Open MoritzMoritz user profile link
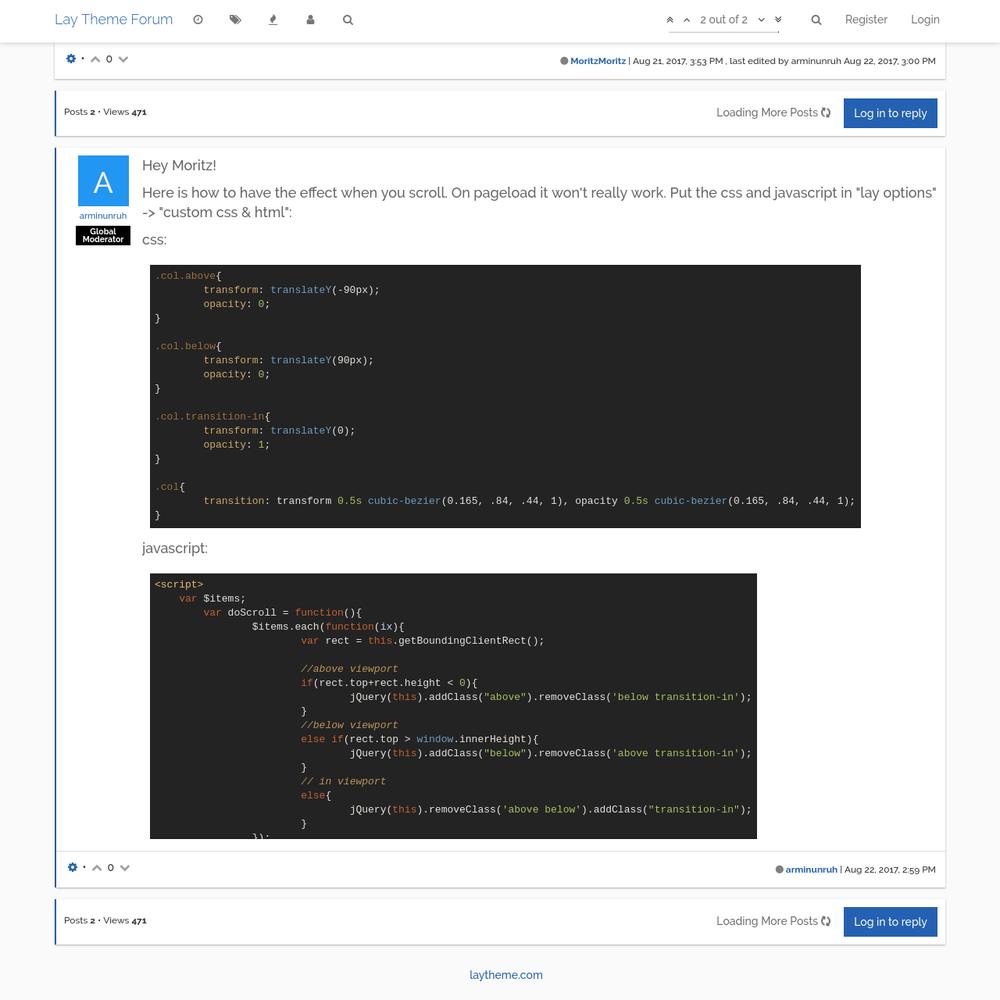This screenshot has height=1000, width=1000. click(x=598, y=61)
